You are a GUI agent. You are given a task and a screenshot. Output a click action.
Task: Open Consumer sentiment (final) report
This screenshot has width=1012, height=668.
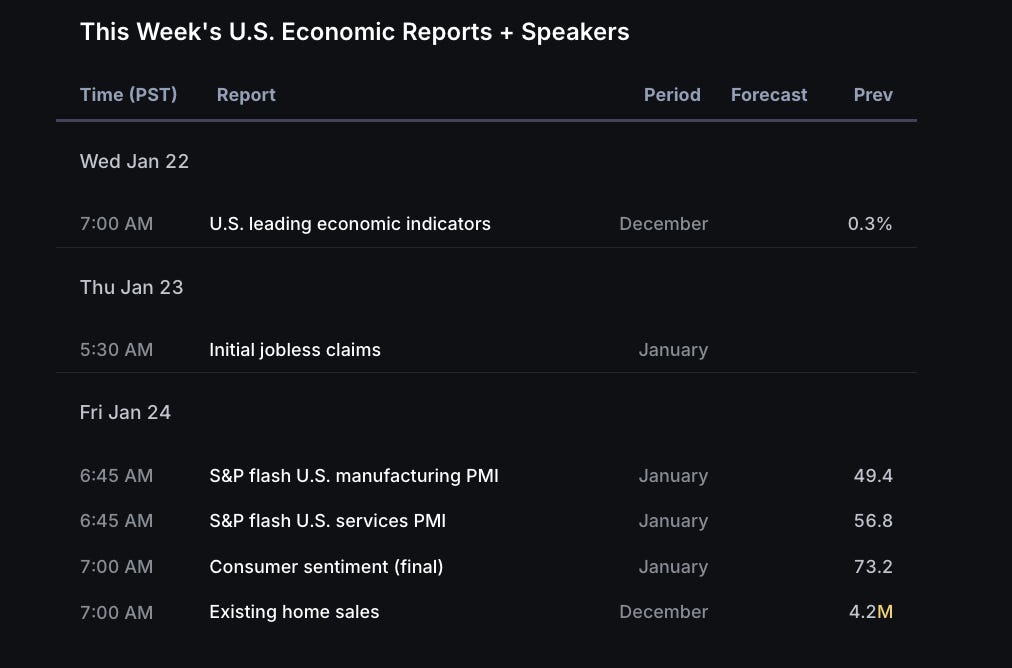tap(326, 567)
